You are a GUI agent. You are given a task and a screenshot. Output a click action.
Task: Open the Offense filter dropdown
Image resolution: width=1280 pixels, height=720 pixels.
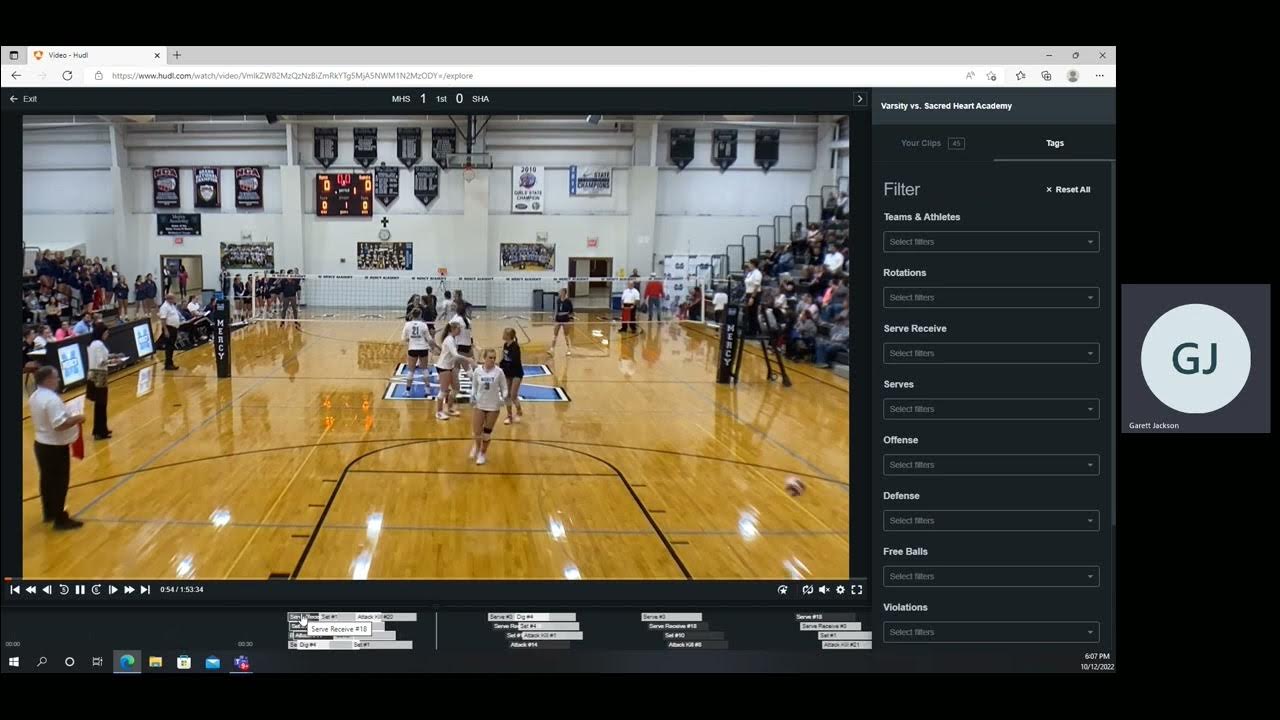tap(991, 465)
